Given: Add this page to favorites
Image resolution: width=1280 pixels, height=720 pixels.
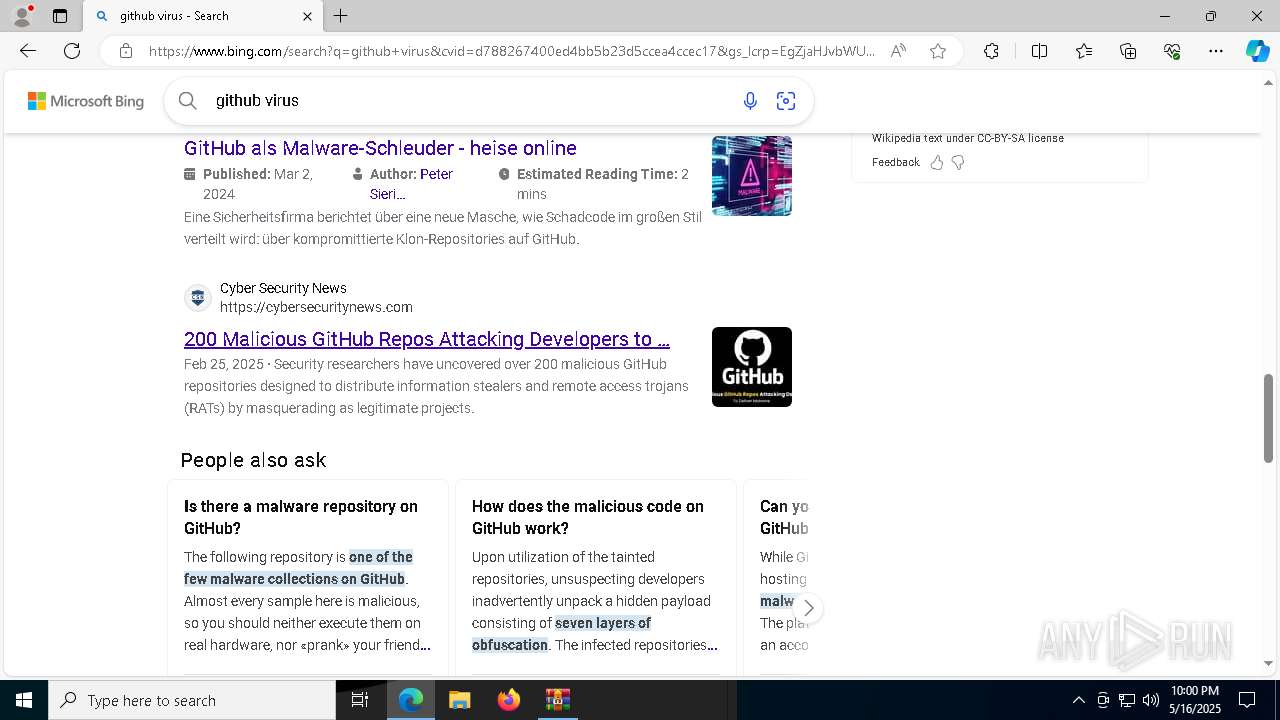Looking at the screenshot, I should point(938,51).
